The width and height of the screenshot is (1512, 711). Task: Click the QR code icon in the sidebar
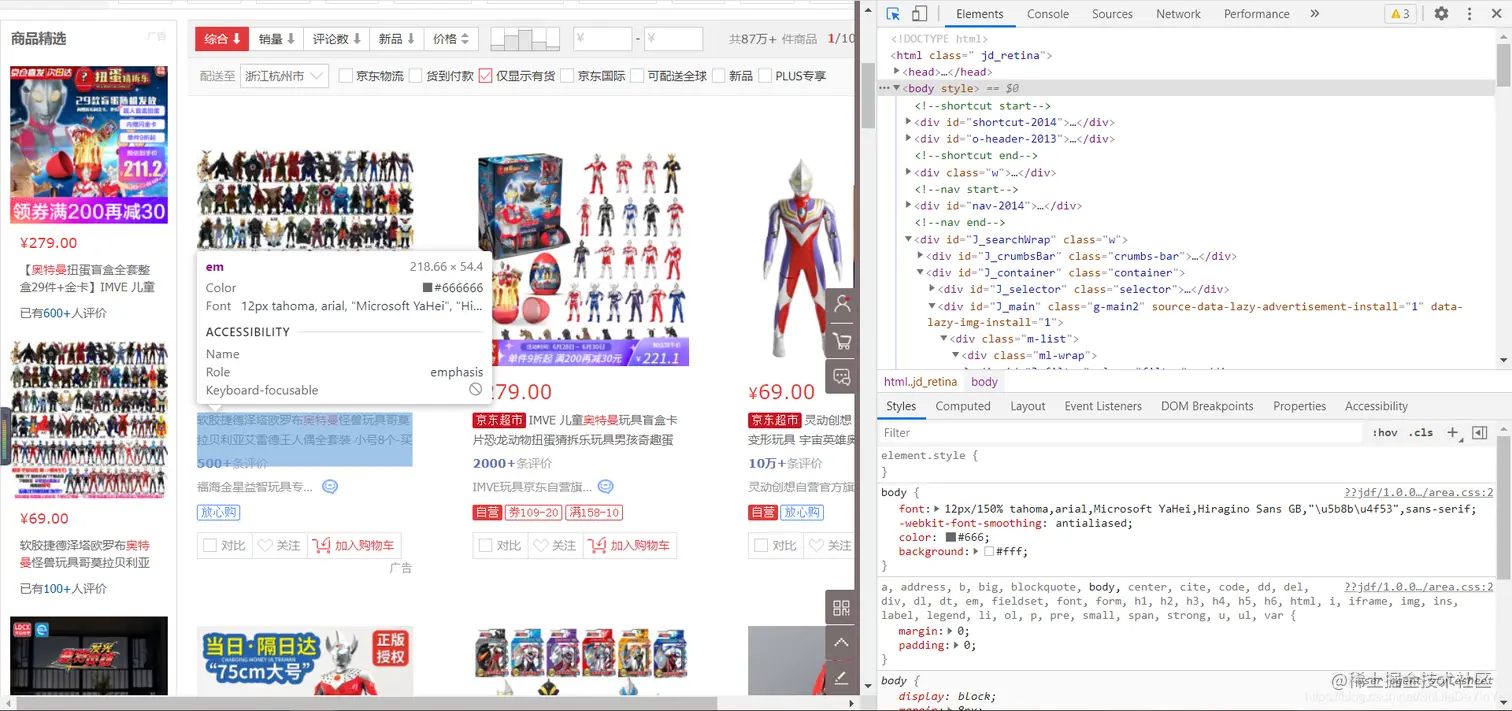pos(841,607)
